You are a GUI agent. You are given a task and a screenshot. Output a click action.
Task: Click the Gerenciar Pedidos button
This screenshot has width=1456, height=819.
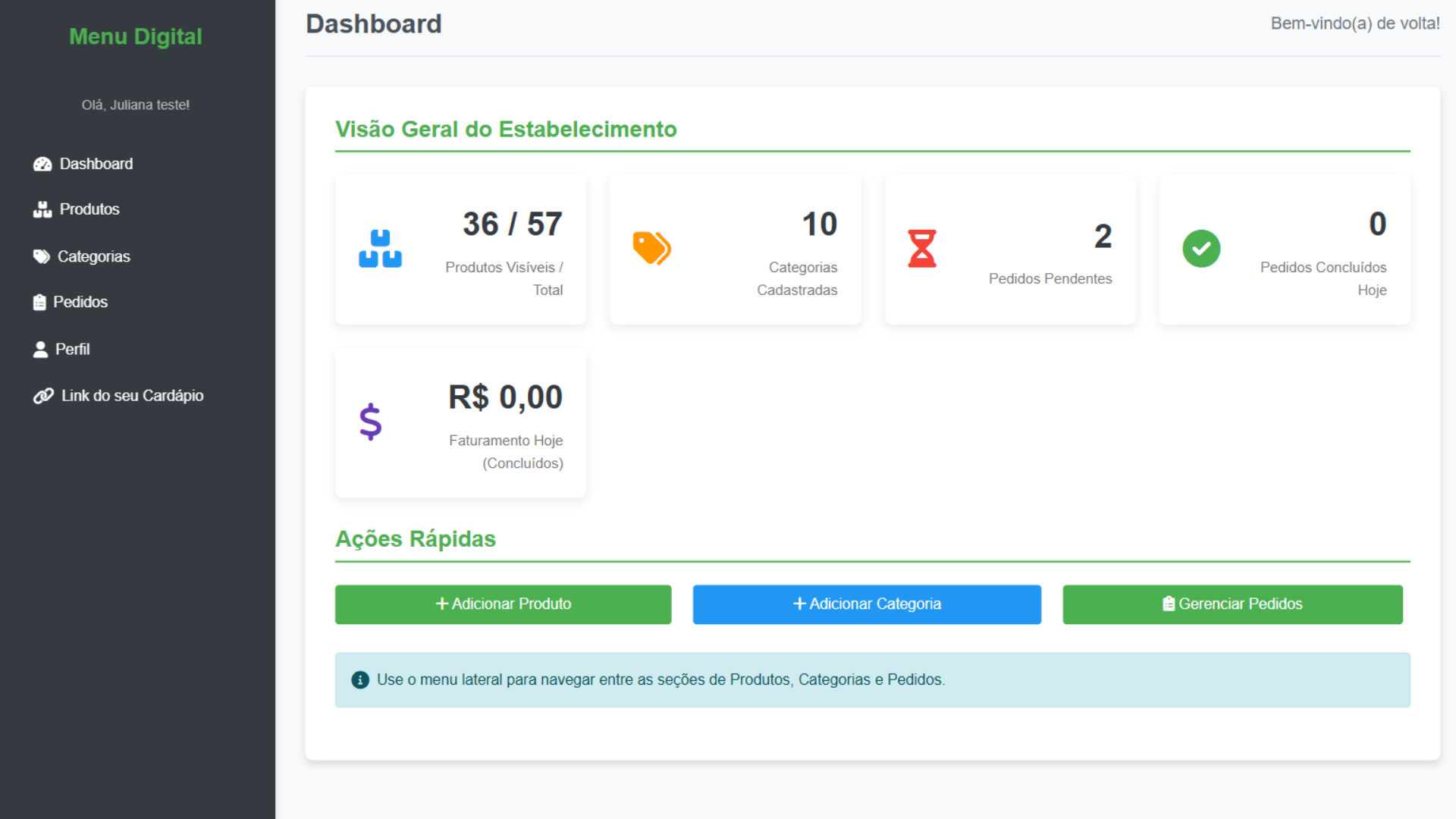(1232, 604)
